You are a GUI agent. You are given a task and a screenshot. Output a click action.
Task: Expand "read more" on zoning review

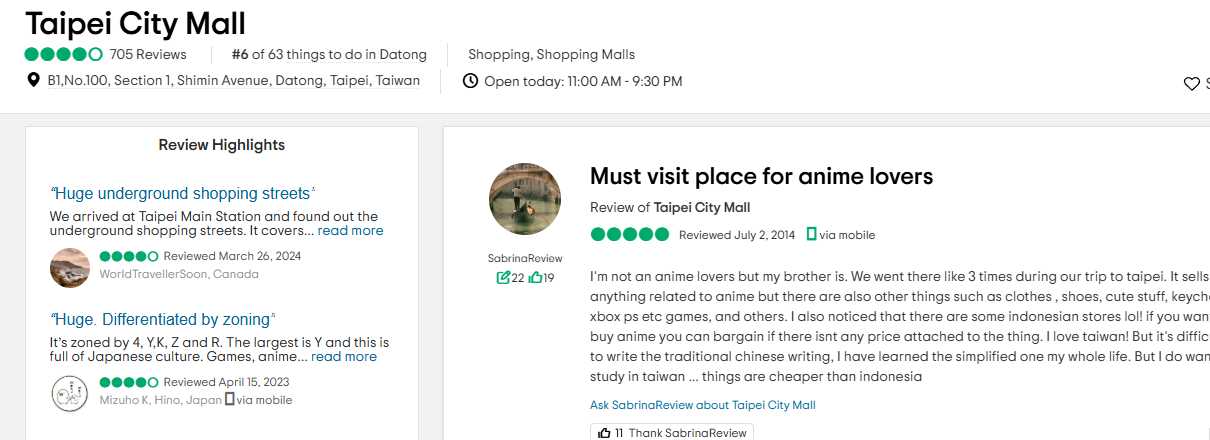344,357
